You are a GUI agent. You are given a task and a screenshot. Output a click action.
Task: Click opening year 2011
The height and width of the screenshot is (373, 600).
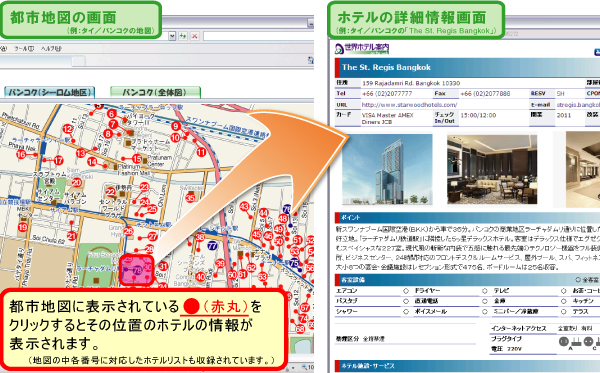pos(564,115)
